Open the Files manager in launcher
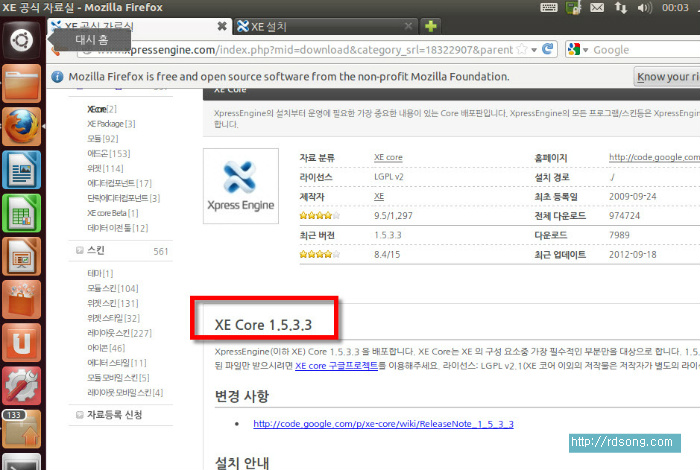Viewport: 700px width, 470px height. (x=21, y=83)
